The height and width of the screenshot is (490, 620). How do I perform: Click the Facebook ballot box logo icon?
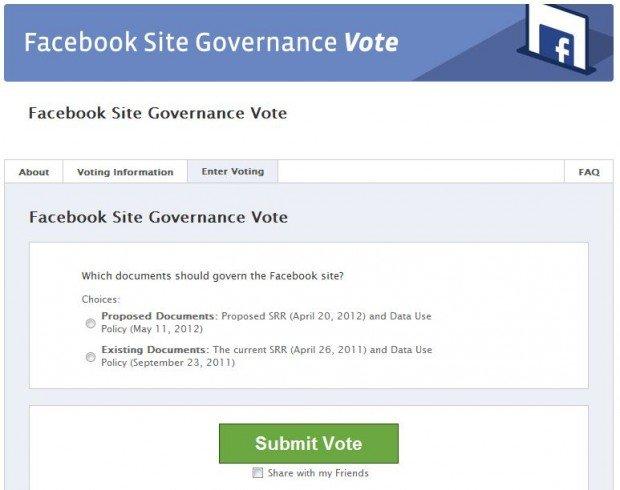[557, 39]
